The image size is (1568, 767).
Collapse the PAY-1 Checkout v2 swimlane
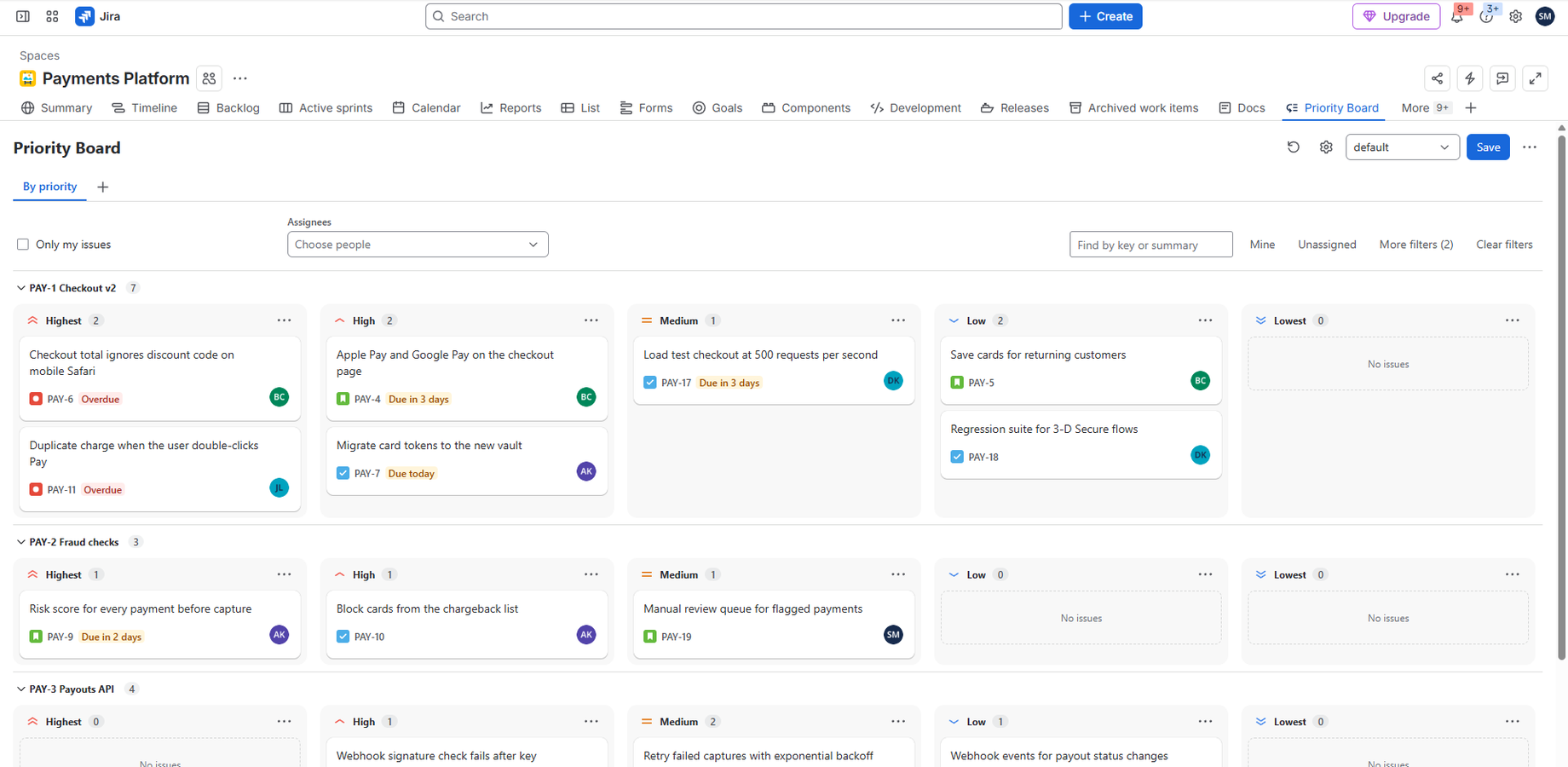[21, 288]
